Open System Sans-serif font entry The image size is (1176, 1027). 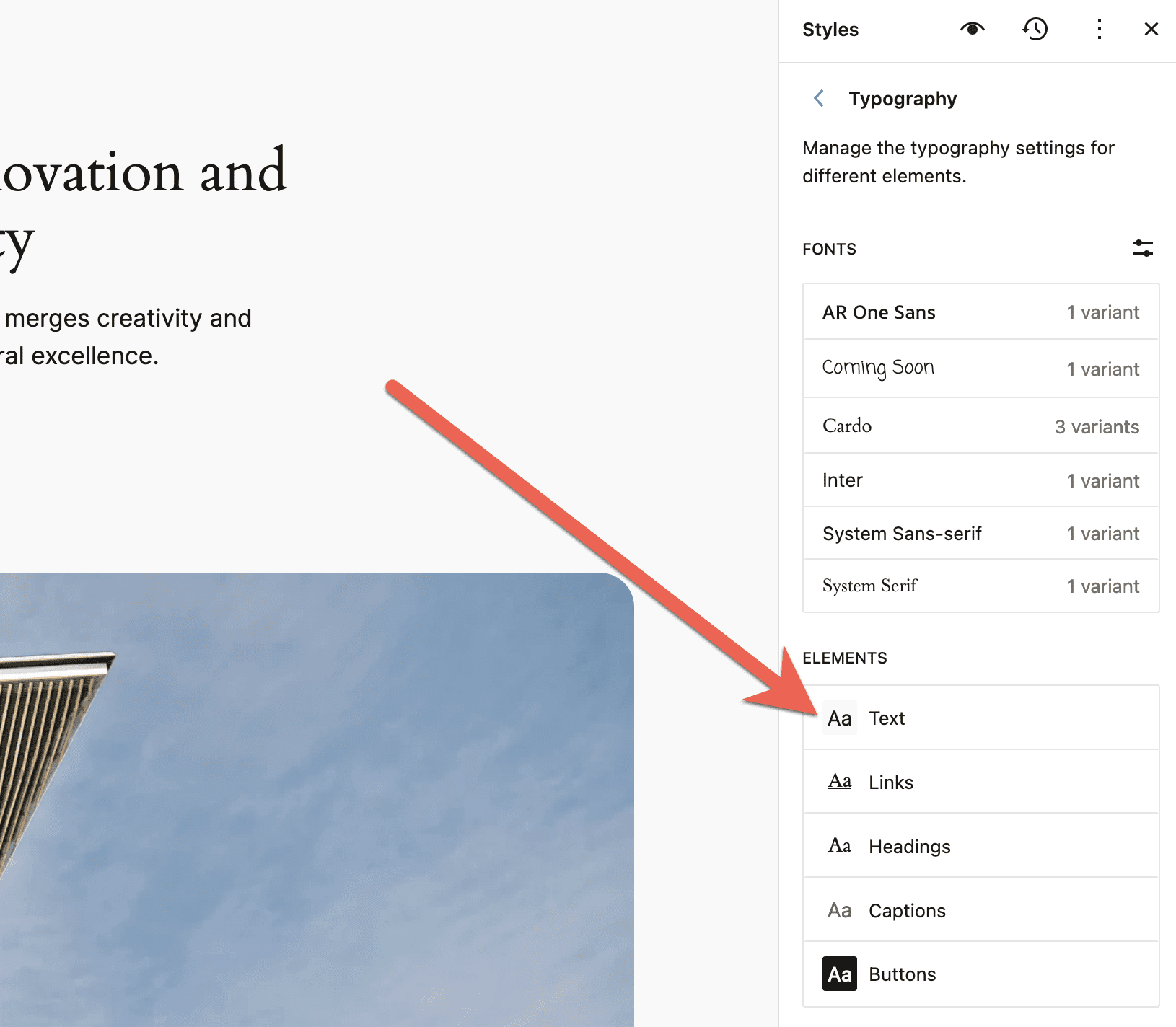click(980, 534)
